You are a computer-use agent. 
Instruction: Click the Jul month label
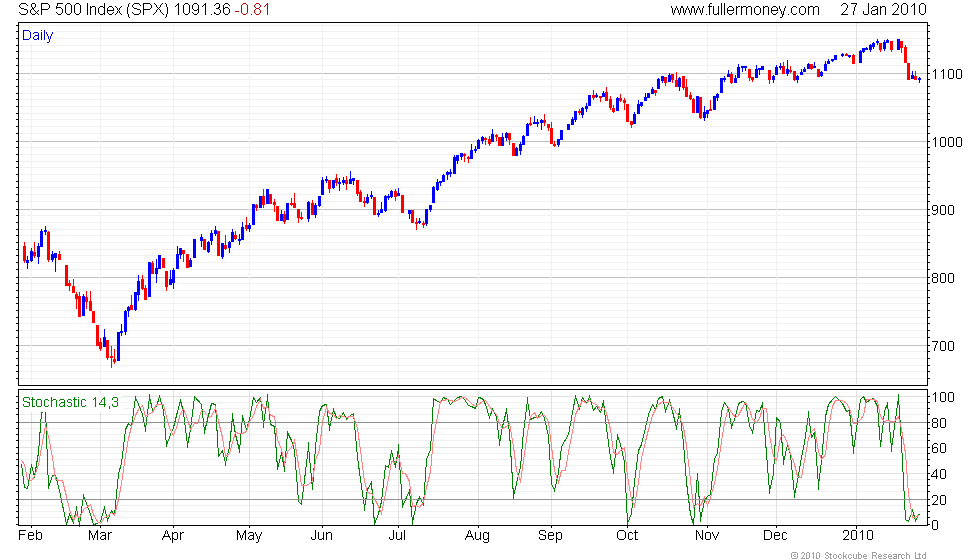[397, 536]
